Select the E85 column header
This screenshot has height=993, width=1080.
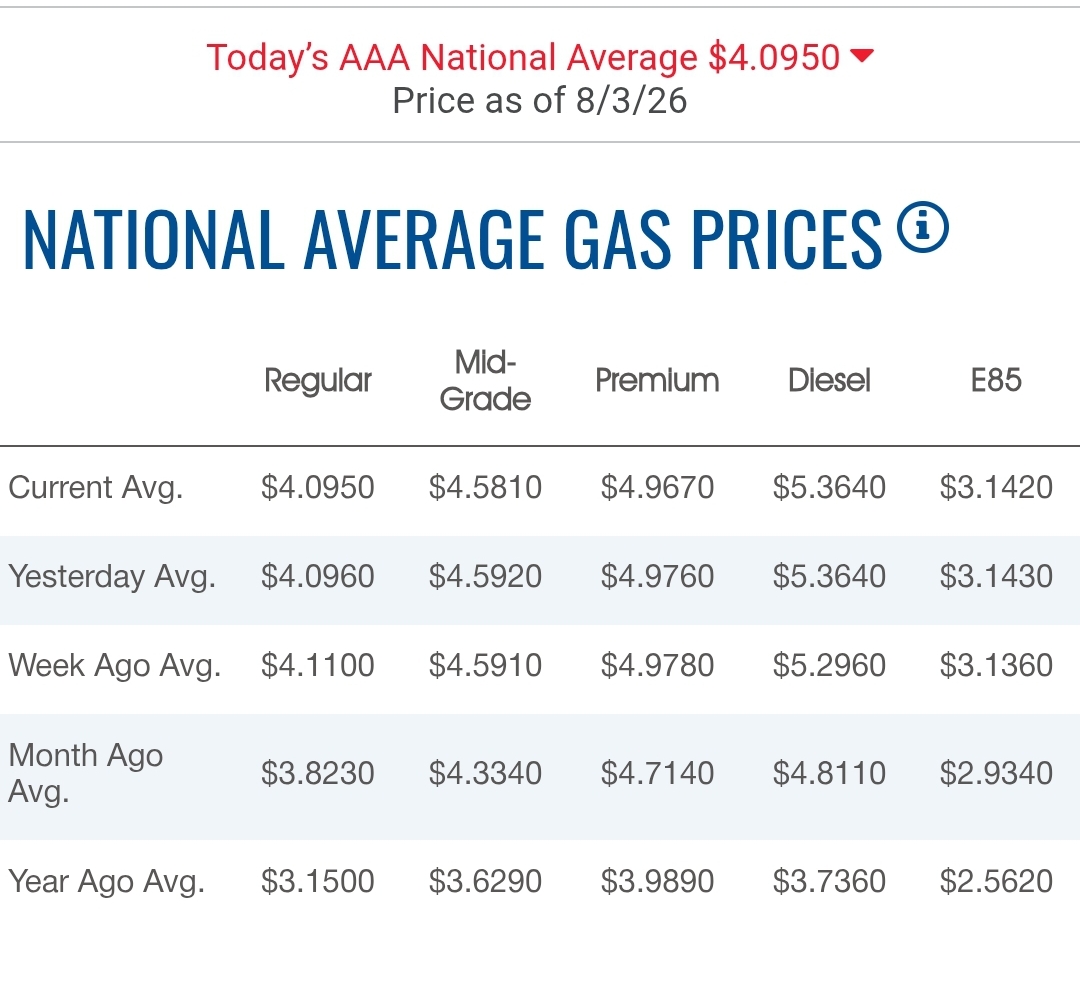pyautogui.click(x=996, y=381)
